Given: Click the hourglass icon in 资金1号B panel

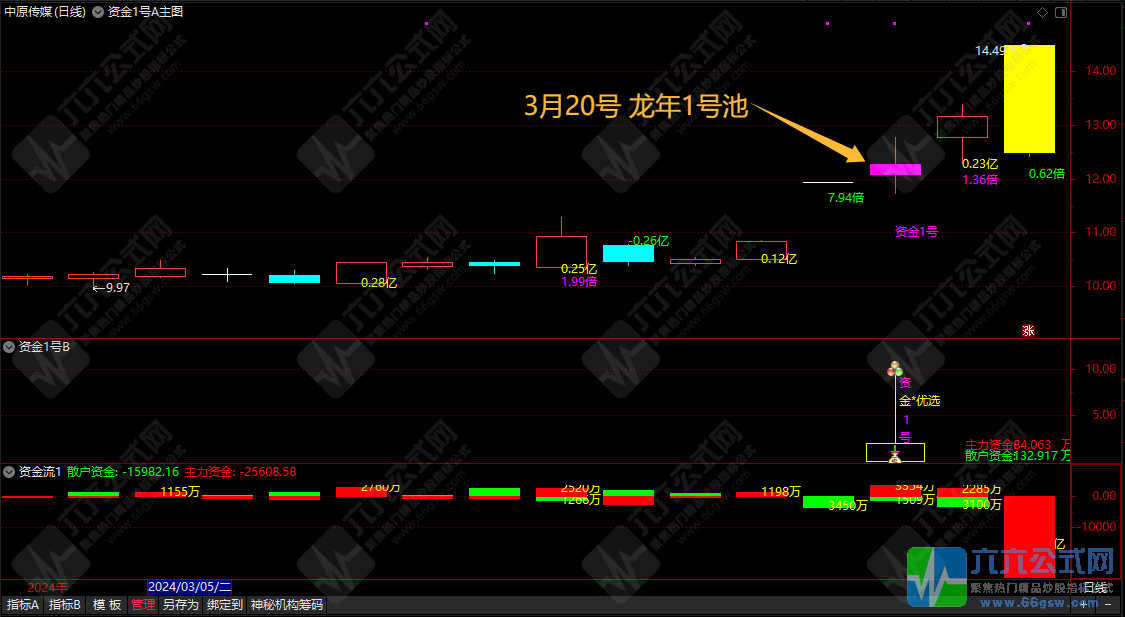Looking at the screenshot, I should point(895,456).
